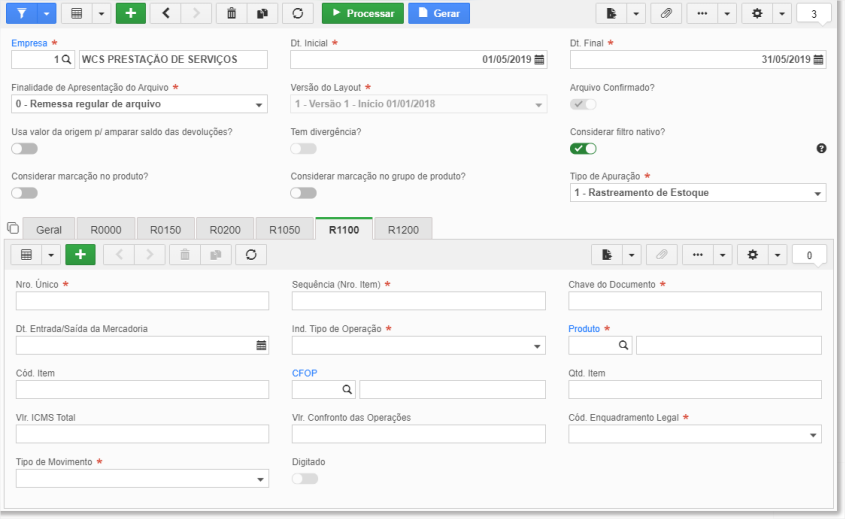Screen dimensions: 845x519
Task: Open the filter funnel icon in top toolbar
Action: click(x=22, y=13)
